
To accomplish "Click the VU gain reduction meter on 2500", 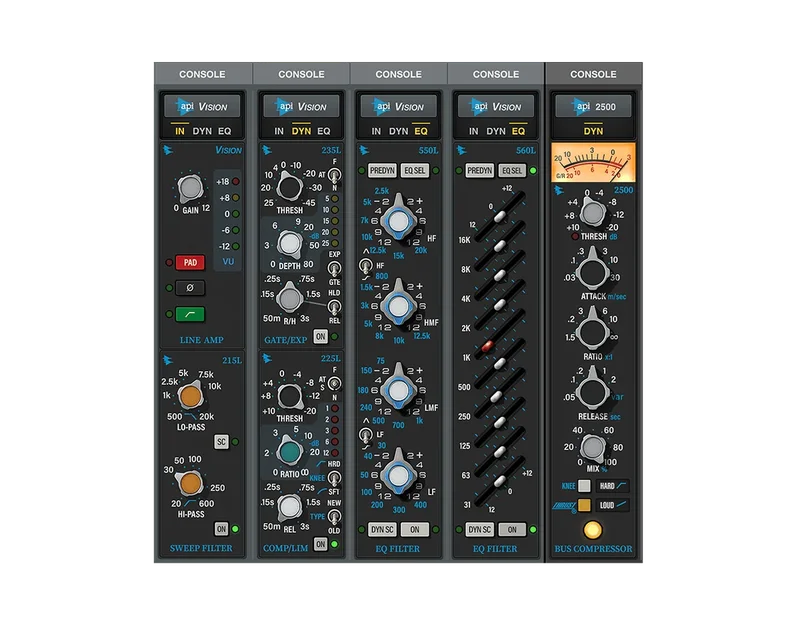I will [x=593, y=162].
